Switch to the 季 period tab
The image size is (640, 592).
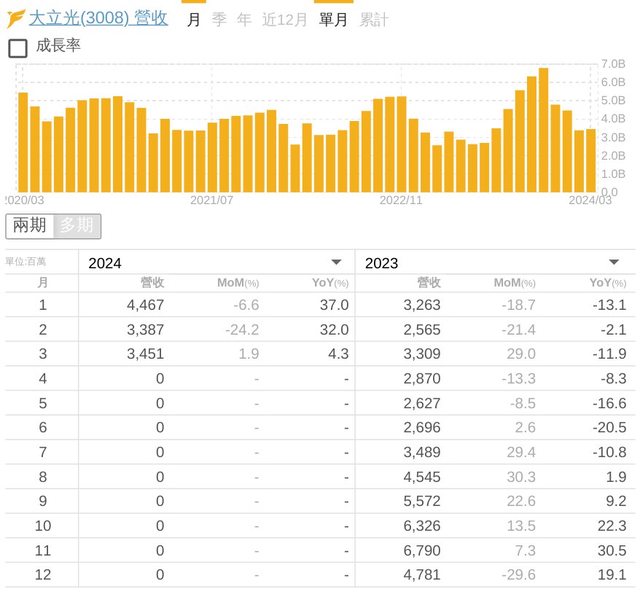[219, 19]
